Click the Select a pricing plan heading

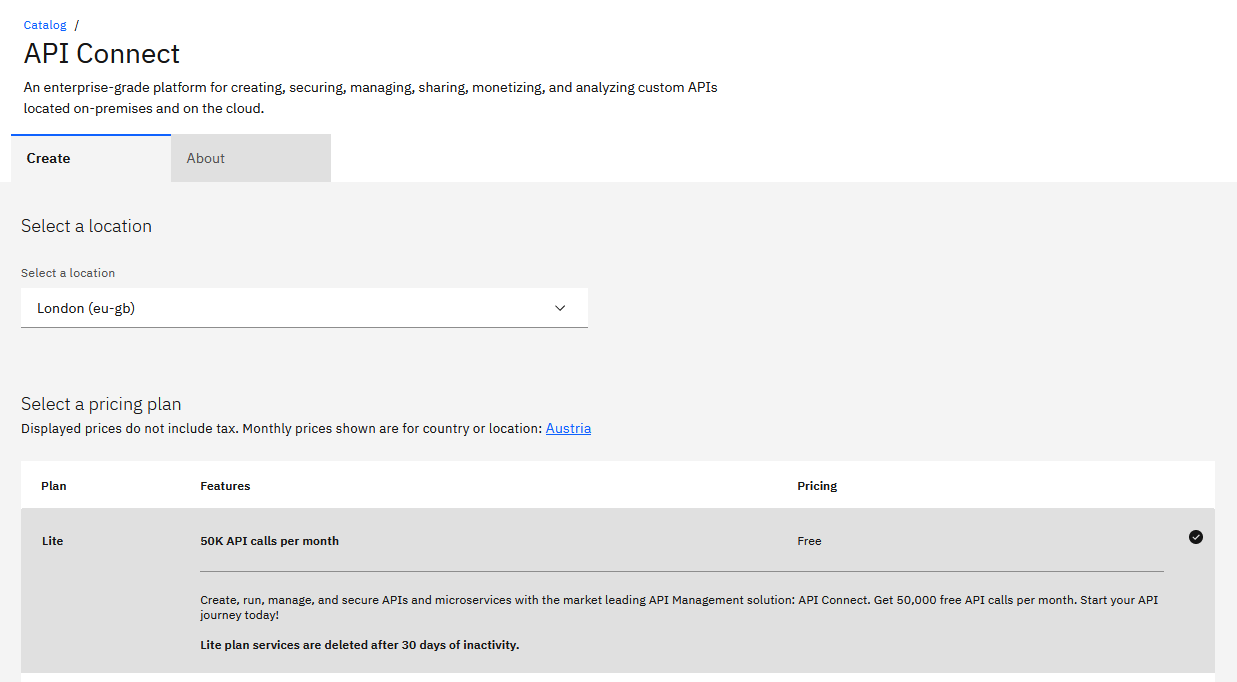(x=101, y=404)
